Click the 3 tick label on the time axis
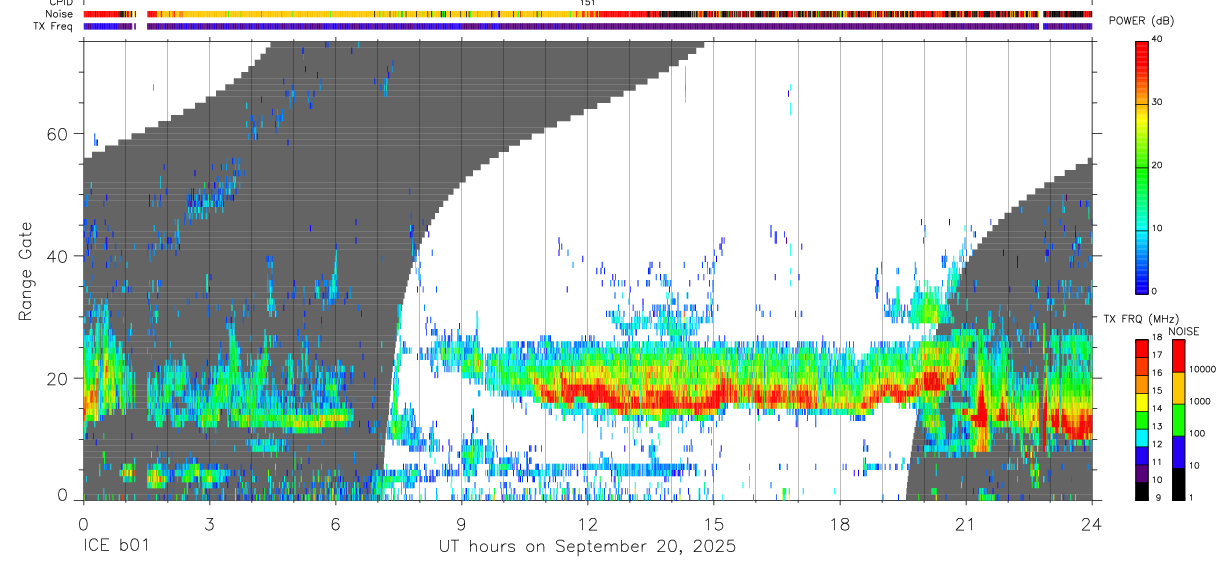The width and height of the screenshot is (1228, 567). tap(209, 523)
